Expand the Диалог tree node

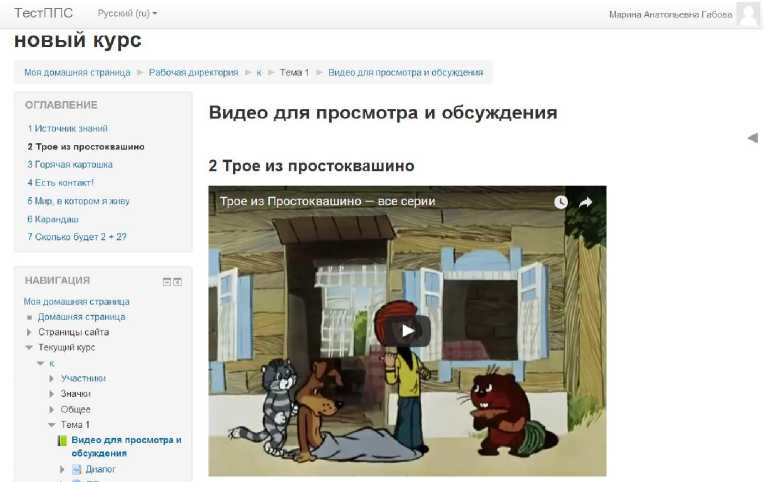click(x=62, y=469)
